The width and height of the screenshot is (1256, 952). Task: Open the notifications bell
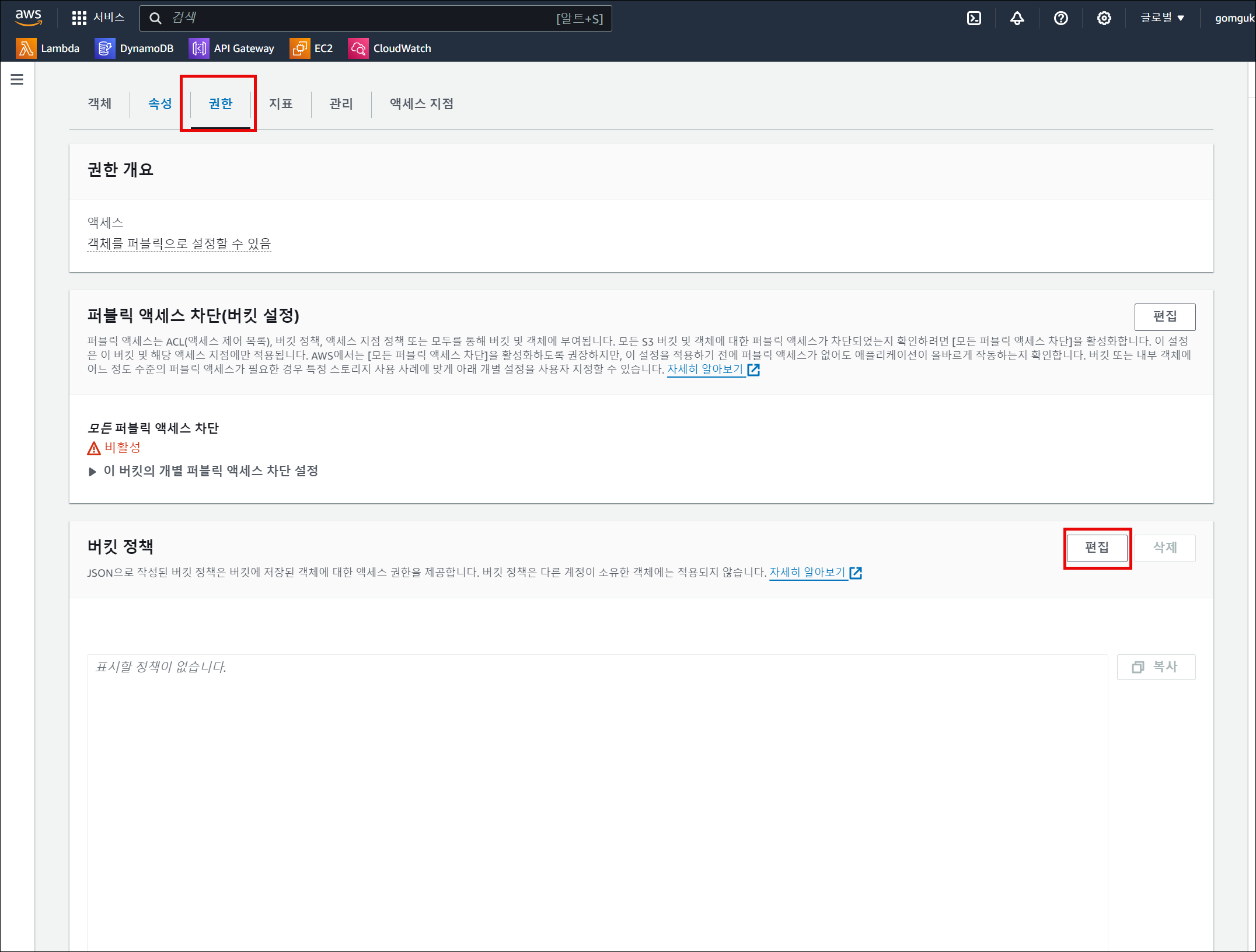click(1017, 18)
